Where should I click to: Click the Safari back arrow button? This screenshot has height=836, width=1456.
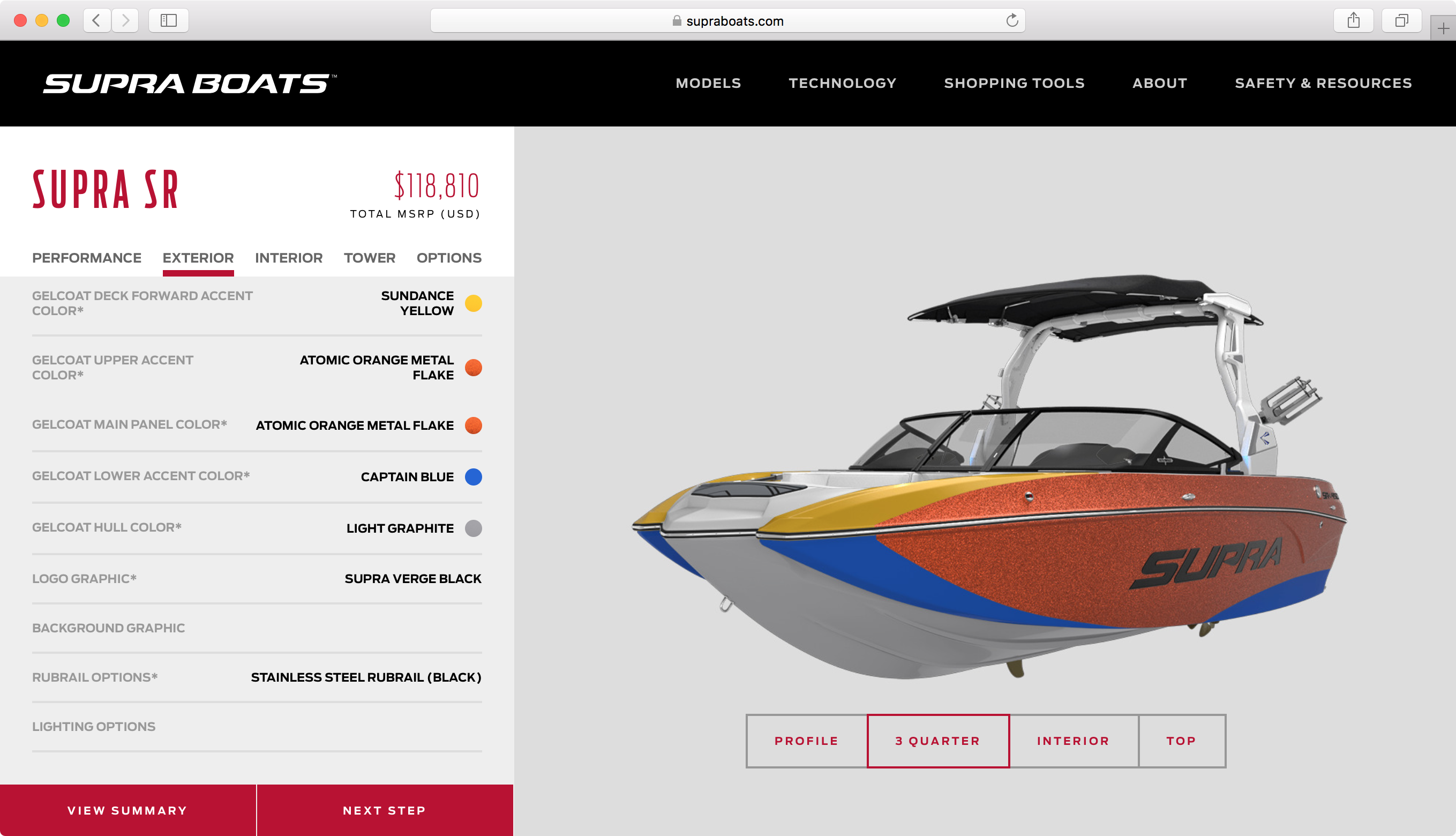tap(96, 21)
